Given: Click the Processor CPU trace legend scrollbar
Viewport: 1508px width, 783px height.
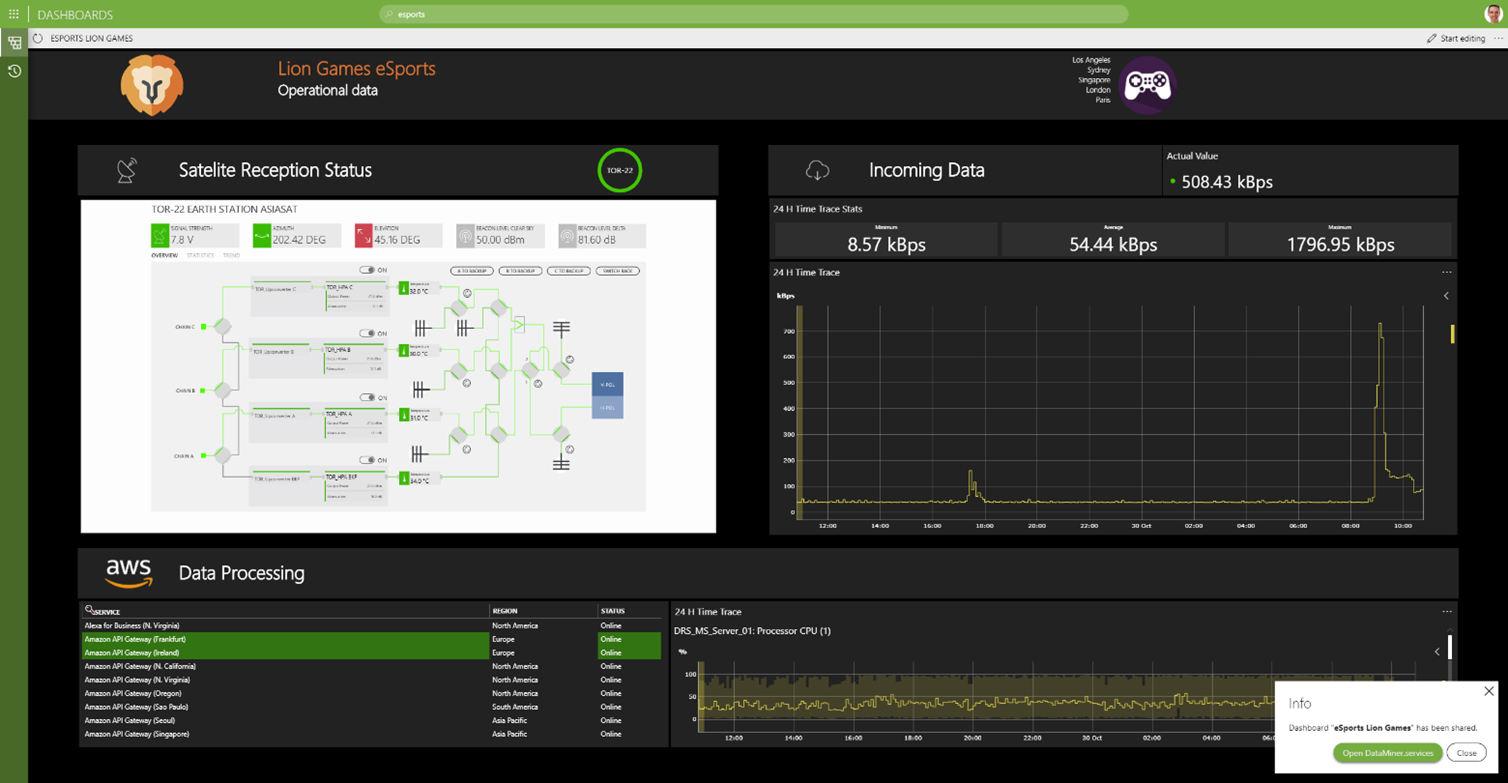Looking at the screenshot, I should pos(1450,649).
